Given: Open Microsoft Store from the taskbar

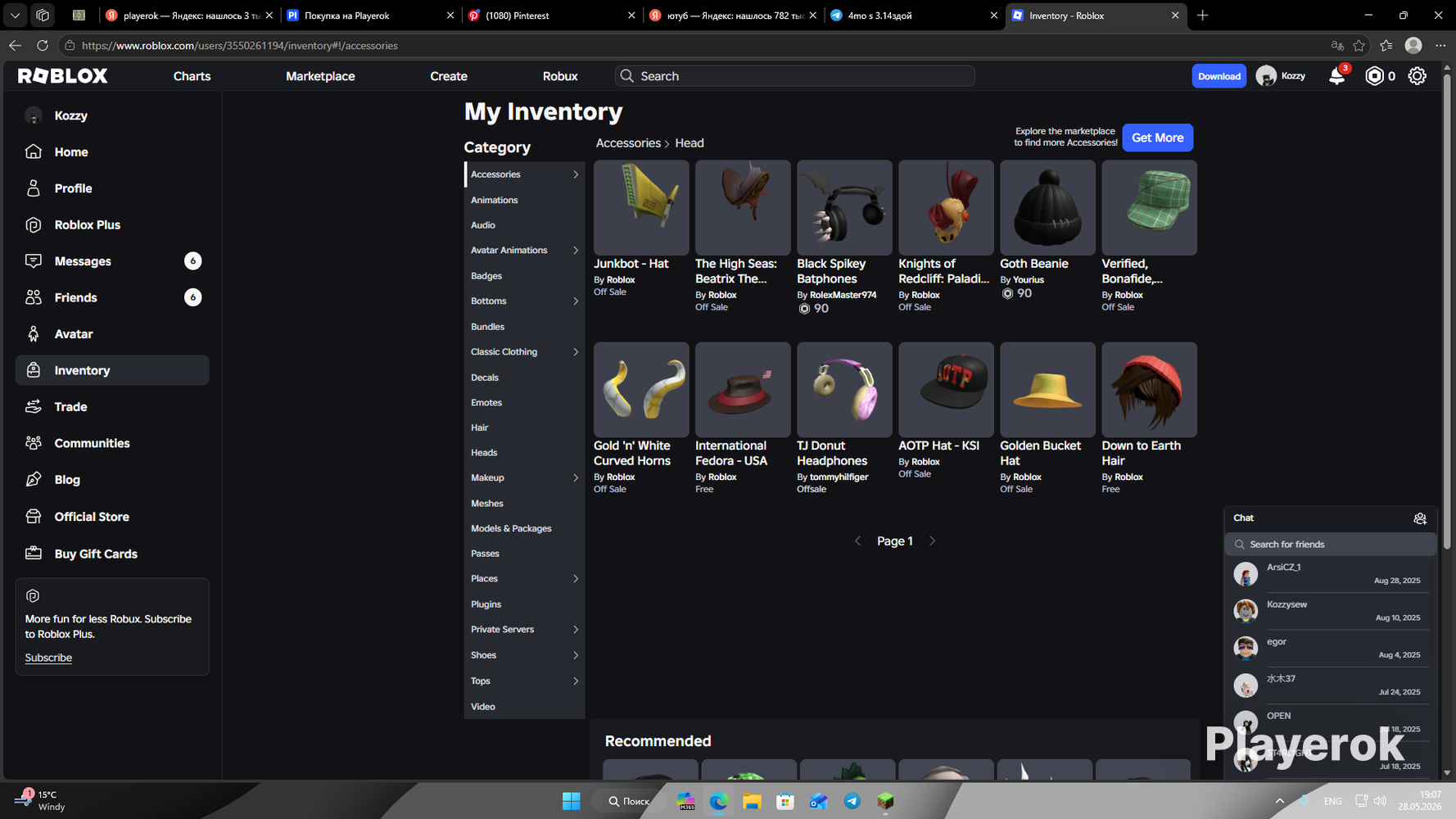Looking at the screenshot, I should click(x=785, y=801).
